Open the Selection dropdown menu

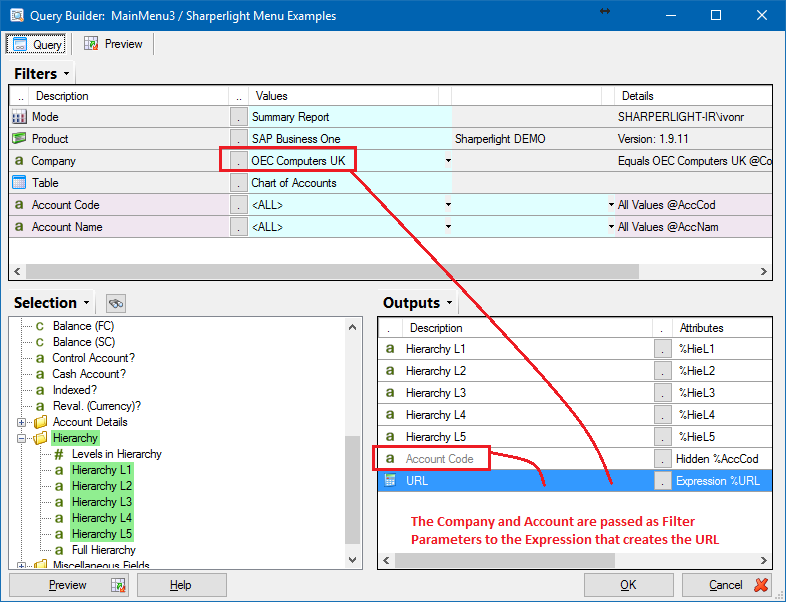coord(86,303)
